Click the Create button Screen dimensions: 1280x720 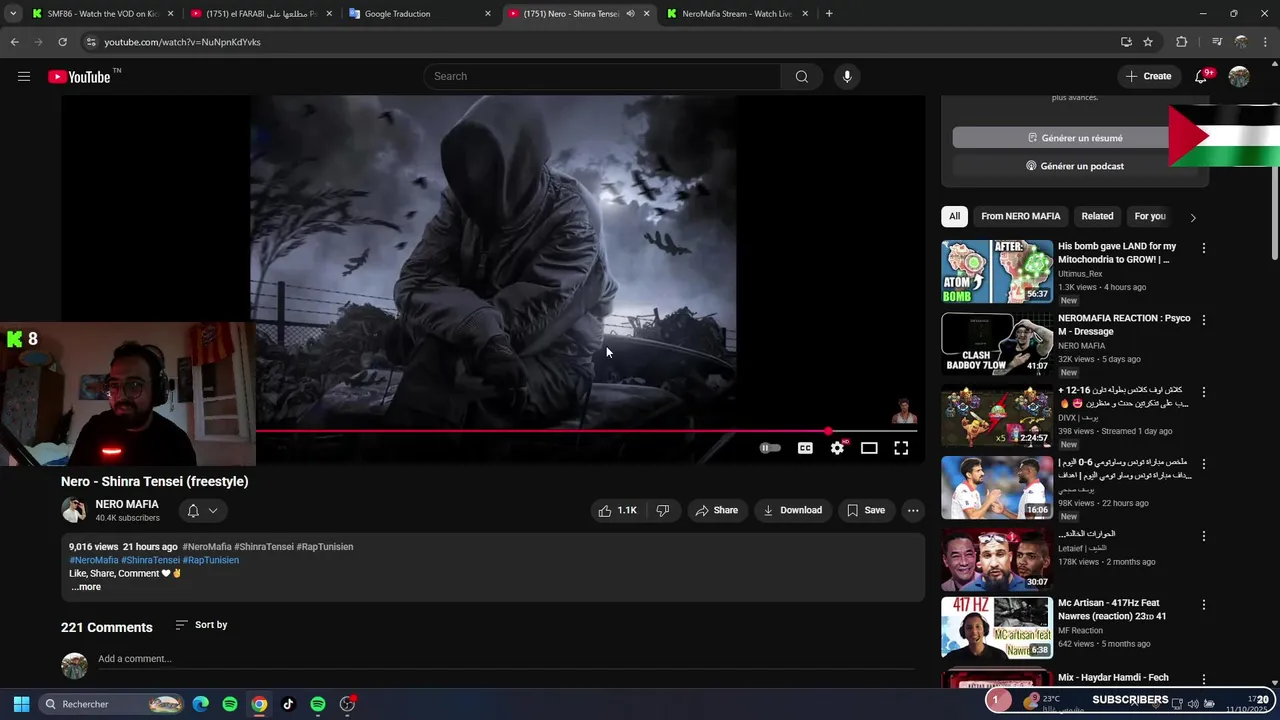point(1148,76)
